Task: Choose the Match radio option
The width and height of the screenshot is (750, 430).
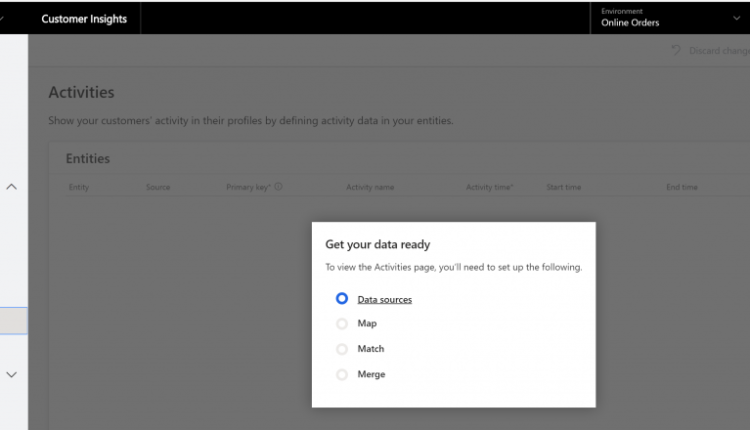Action: 342,349
